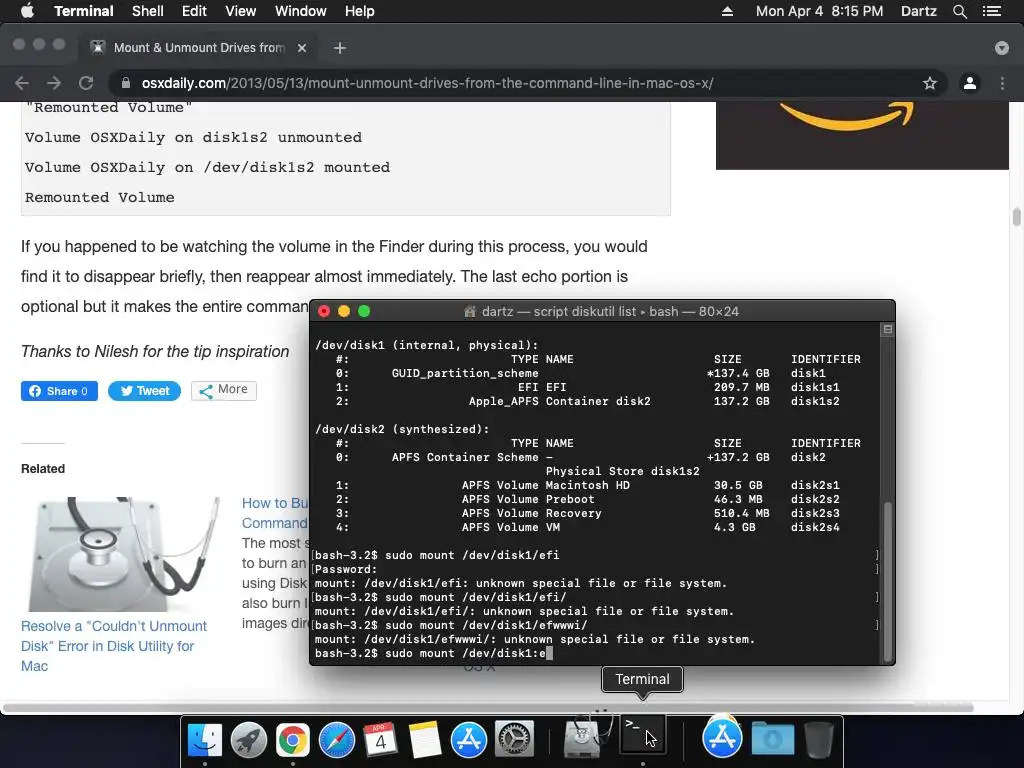Click the padlock site info icon
Image resolution: width=1024 pixels, height=768 pixels.
click(x=127, y=83)
